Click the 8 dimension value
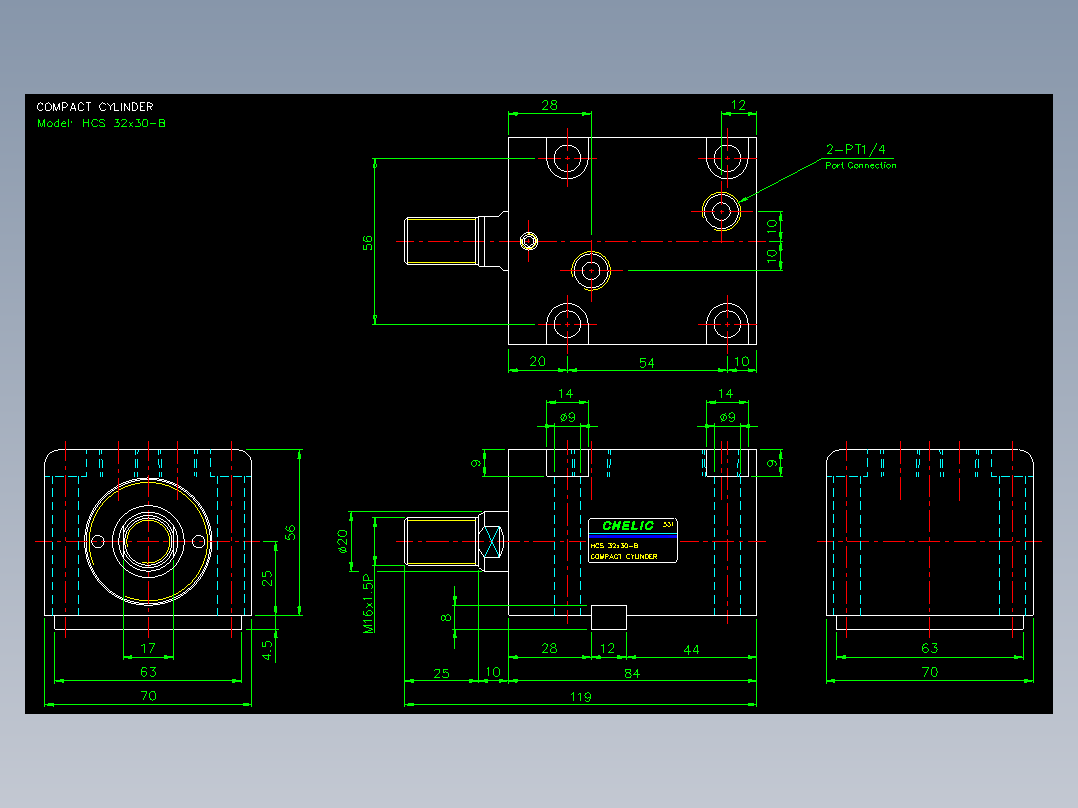Screen dimensions: 1078x808 tap(446, 618)
